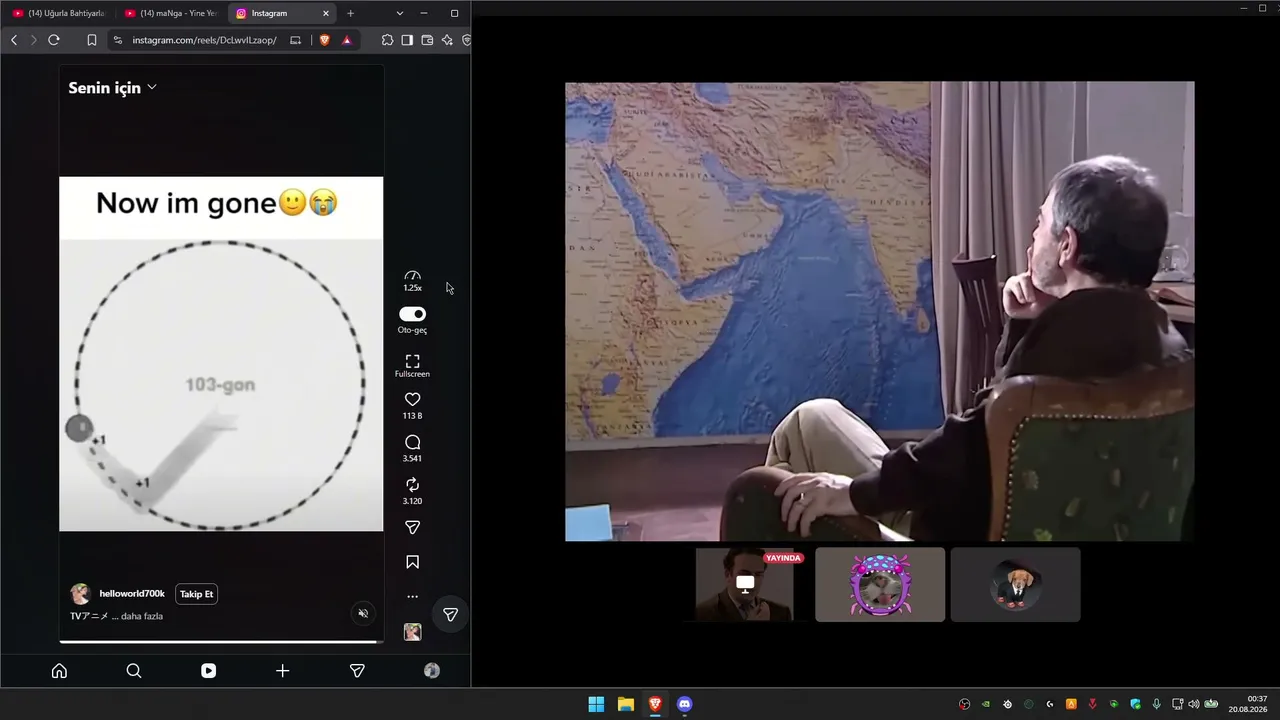Open helloworld700k profile name
The height and width of the screenshot is (720, 1280).
tap(132, 594)
